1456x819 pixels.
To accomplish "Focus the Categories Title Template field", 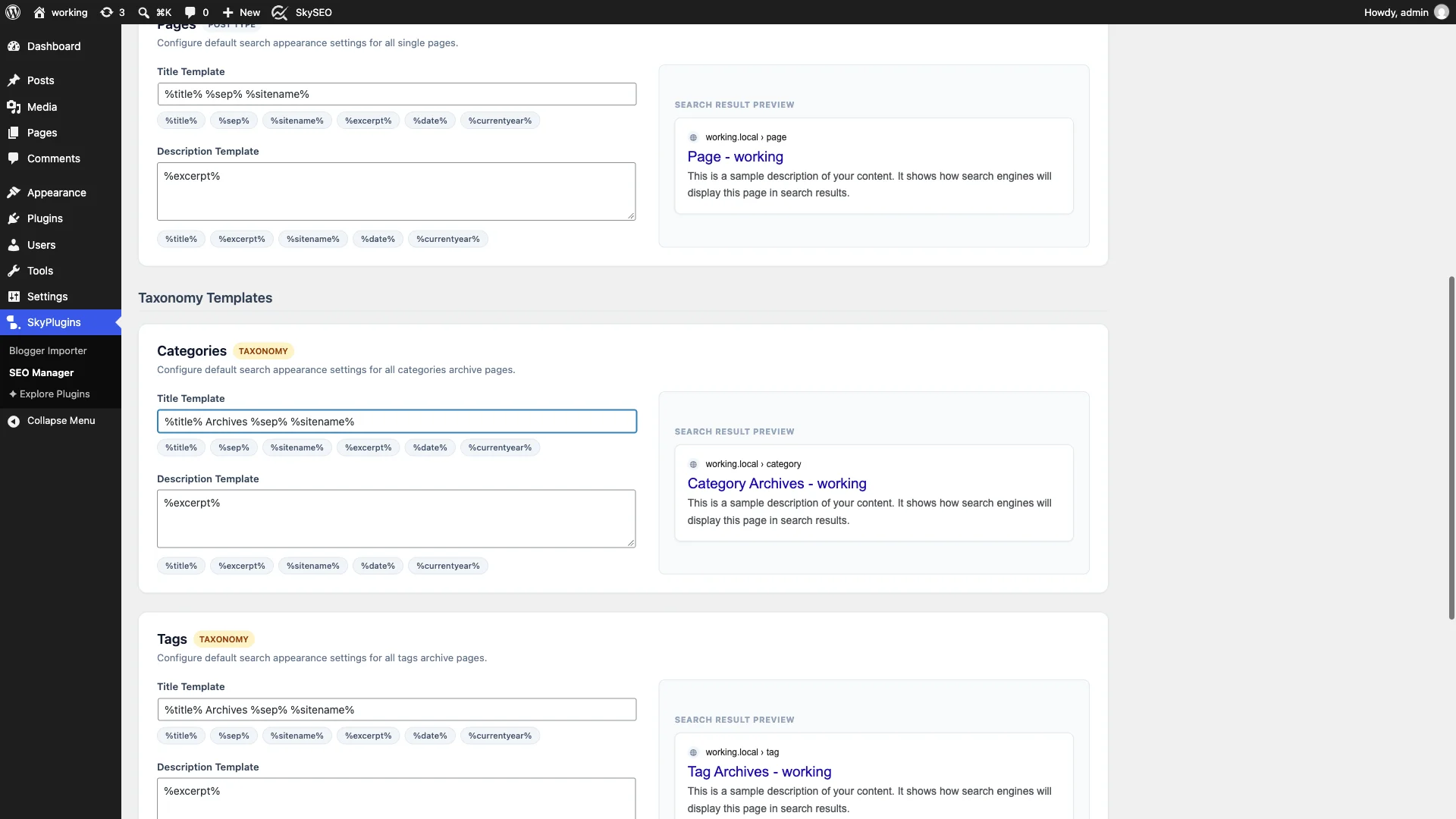I will tap(397, 422).
